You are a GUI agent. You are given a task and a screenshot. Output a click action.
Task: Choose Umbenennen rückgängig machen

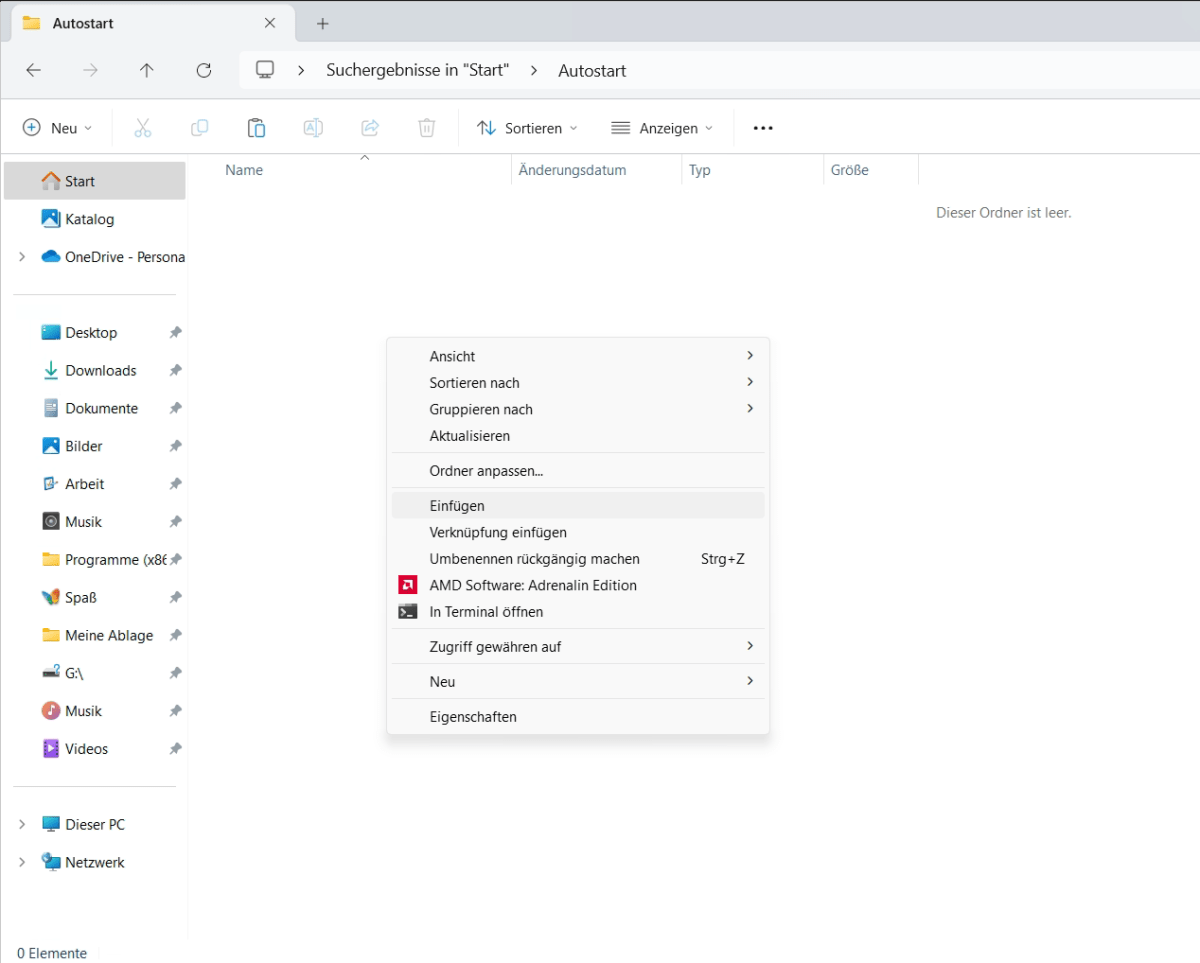tap(578, 559)
